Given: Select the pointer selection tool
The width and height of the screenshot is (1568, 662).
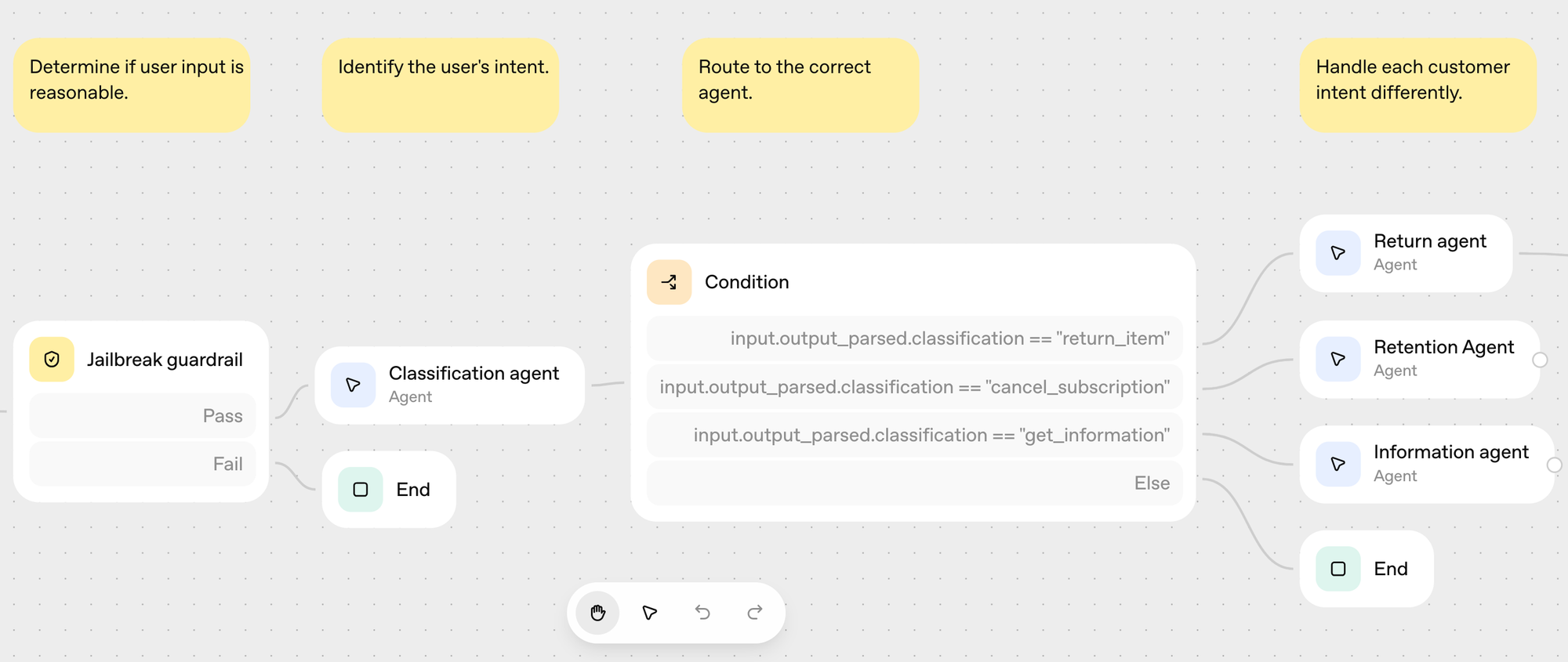Looking at the screenshot, I should 650,613.
